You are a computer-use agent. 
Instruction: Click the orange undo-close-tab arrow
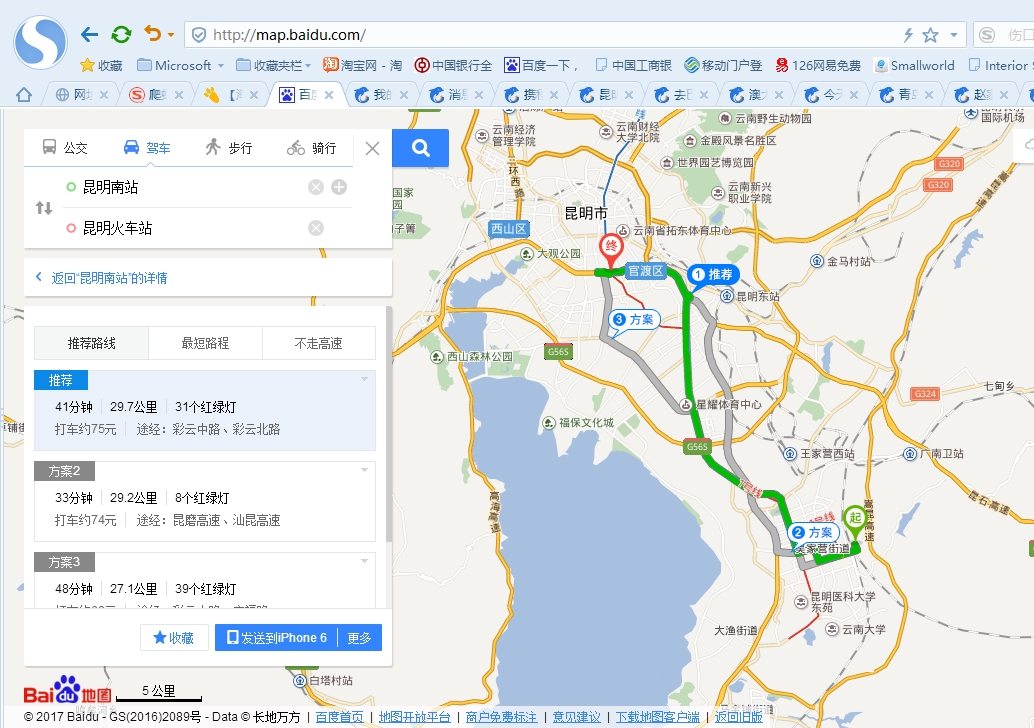152,34
